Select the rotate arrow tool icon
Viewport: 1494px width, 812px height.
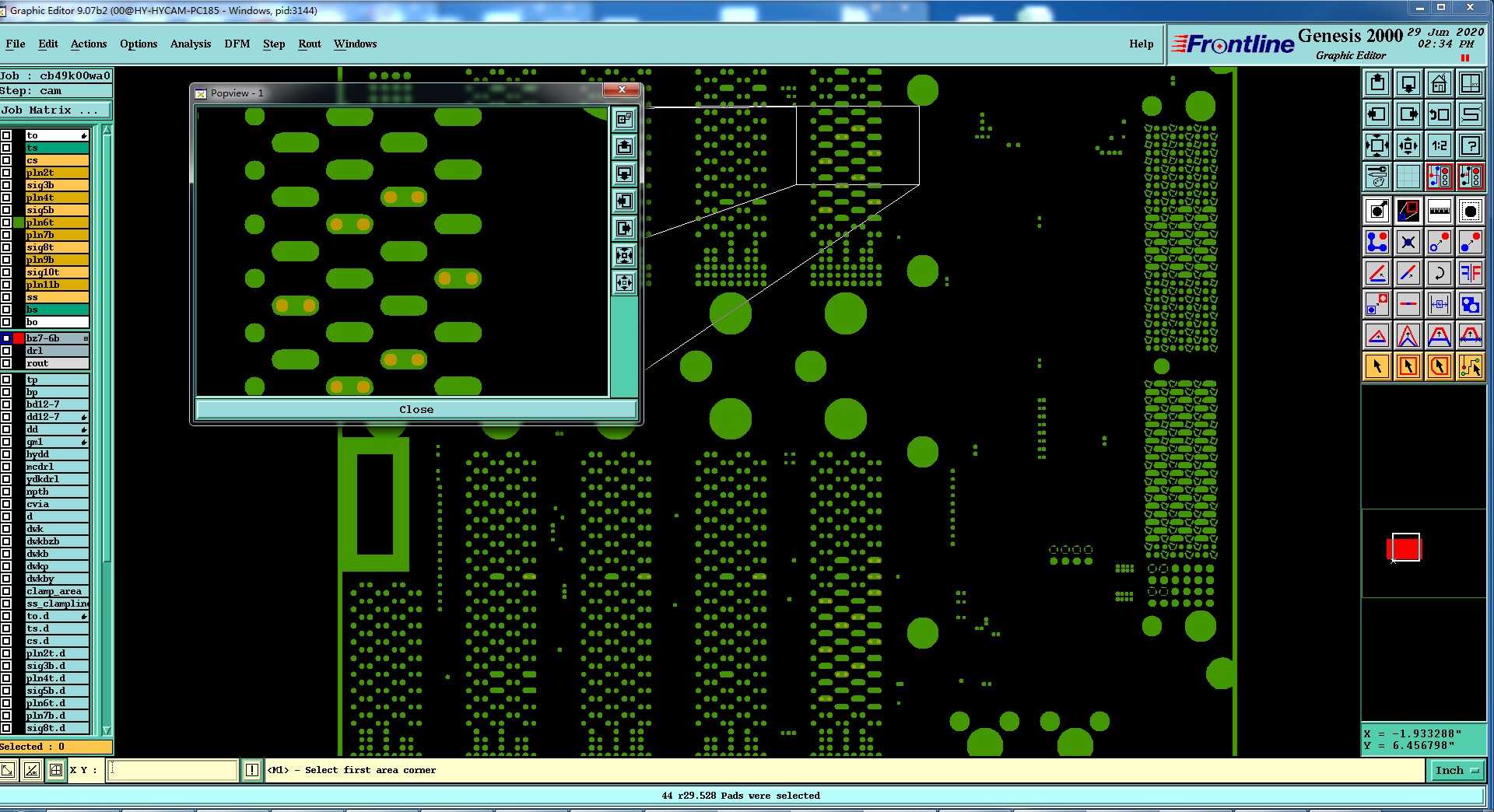(x=1440, y=273)
